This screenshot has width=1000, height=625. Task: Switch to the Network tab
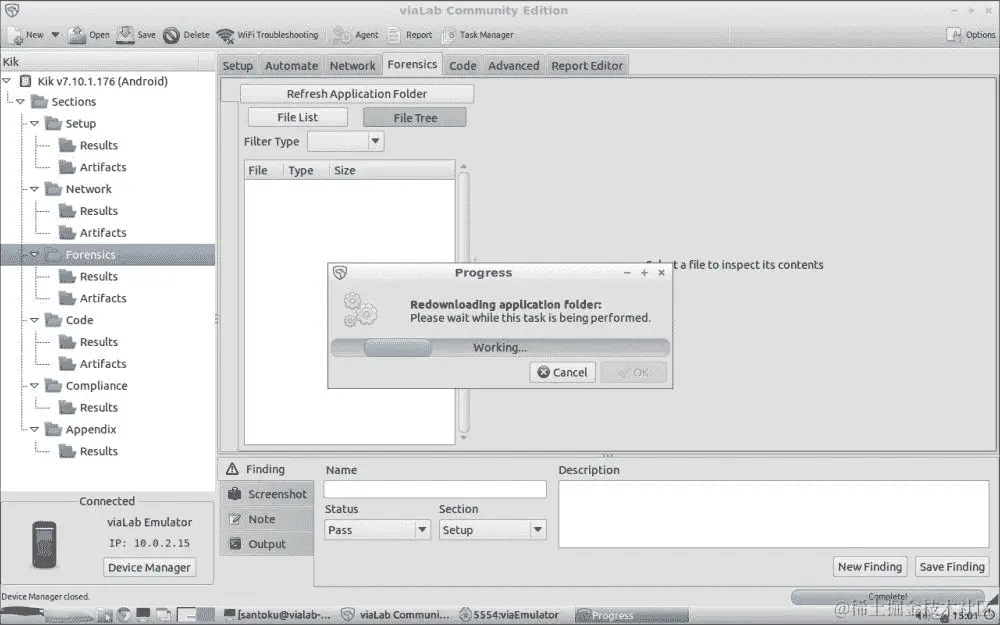coord(353,66)
